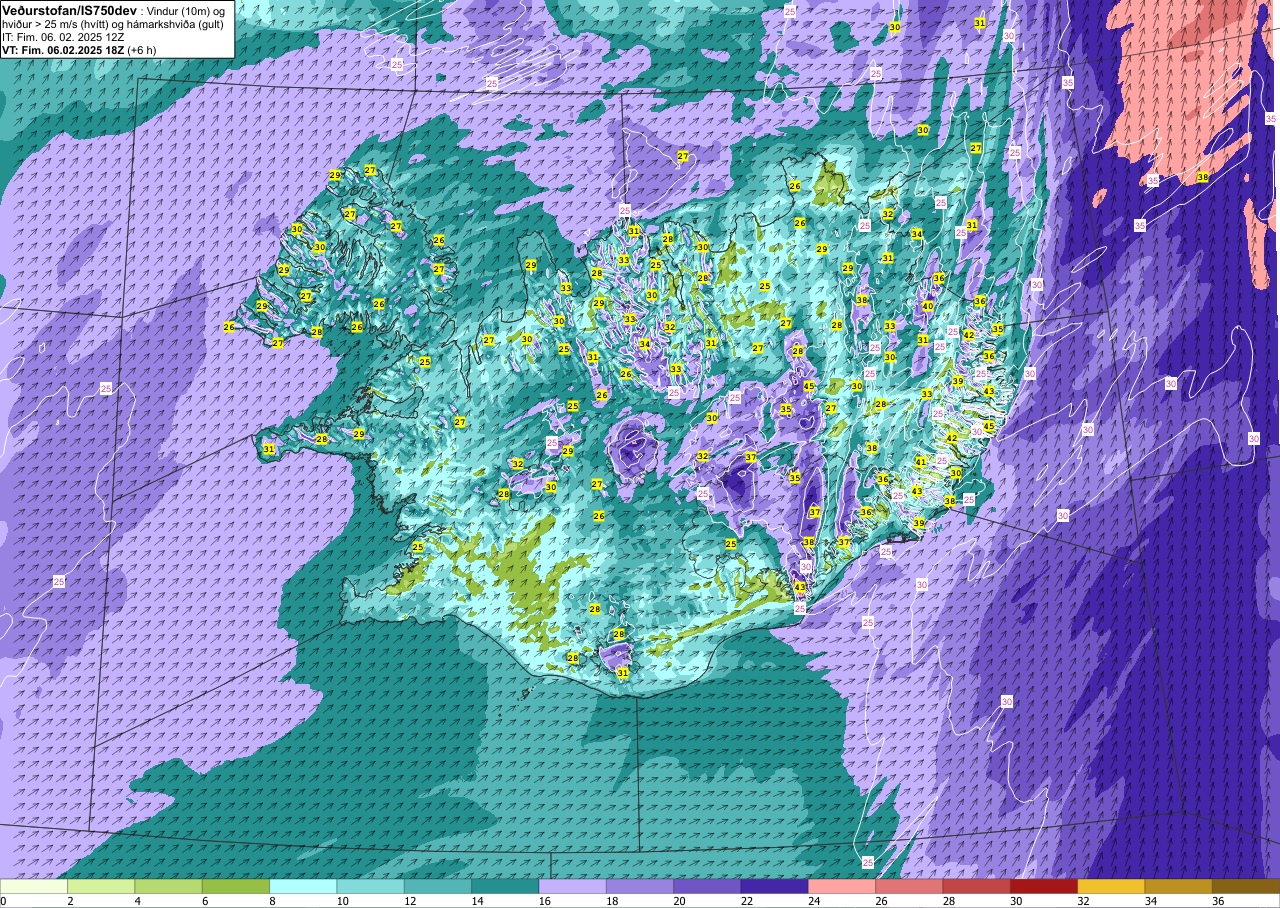This screenshot has width=1280, height=908.
Task: Select the 20–22 m/s violet legend swatch
Action: pos(707,886)
